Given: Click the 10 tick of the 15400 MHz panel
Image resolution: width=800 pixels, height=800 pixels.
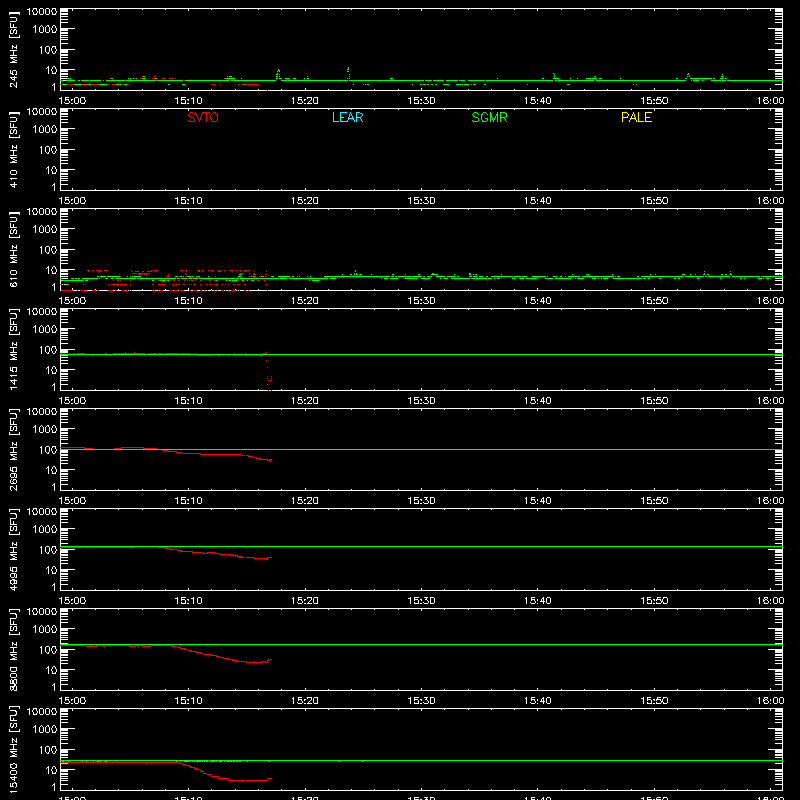Looking at the screenshot, I should click(x=51, y=770).
